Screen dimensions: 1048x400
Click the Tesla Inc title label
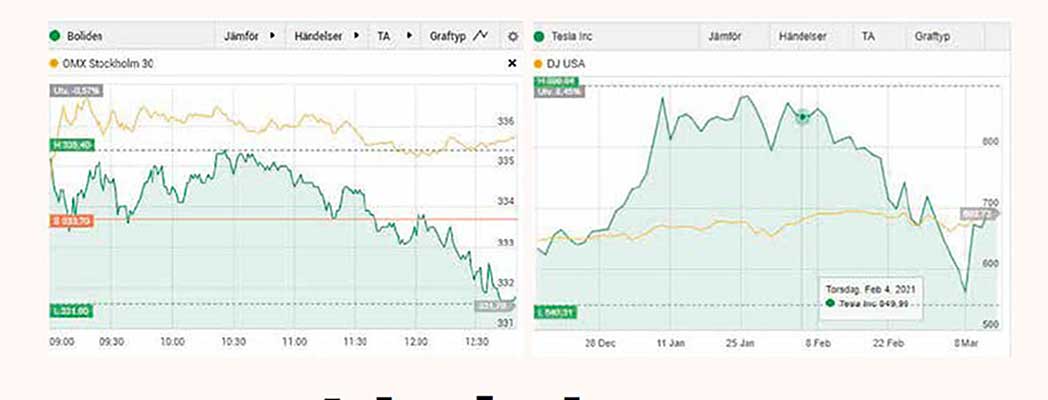point(572,36)
